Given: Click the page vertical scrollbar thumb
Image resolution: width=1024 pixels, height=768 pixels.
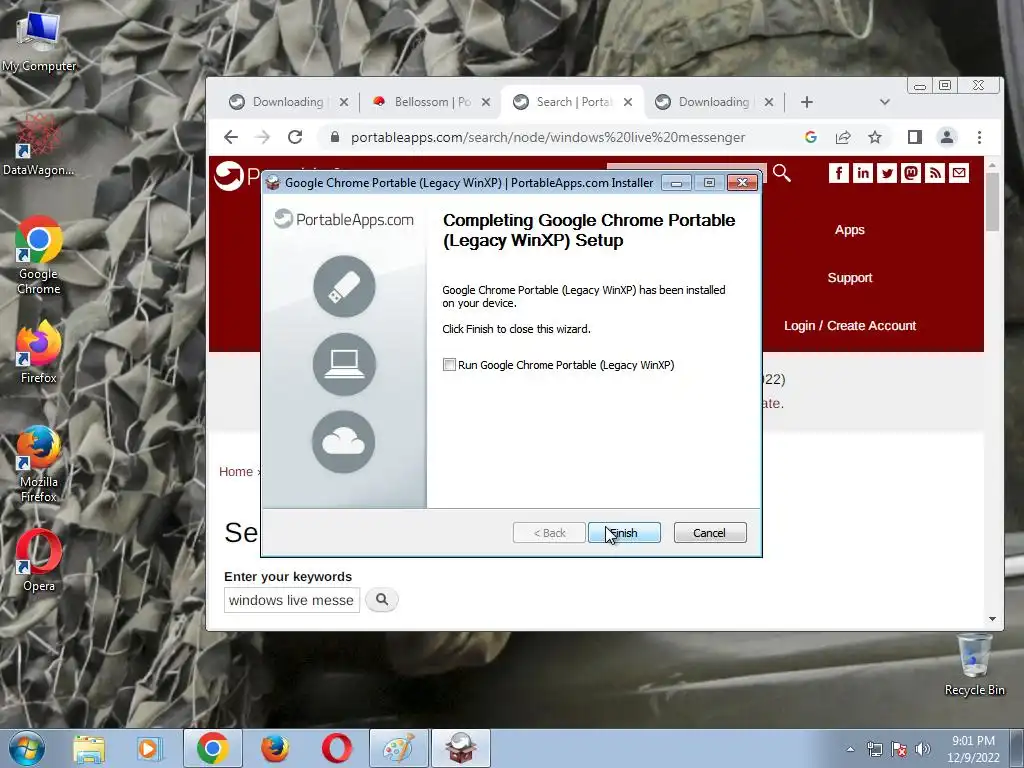Looking at the screenshot, I should (993, 202).
